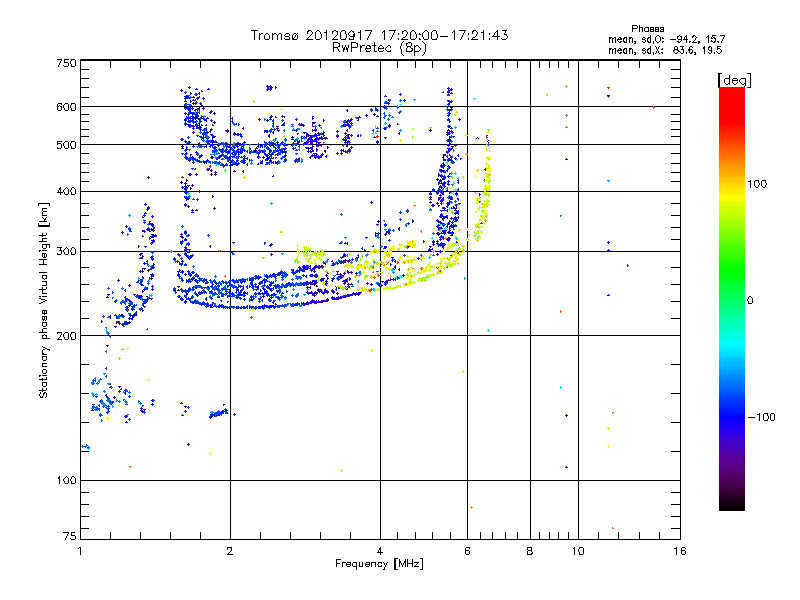Click the y-axis tick label '75'
The height and width of the screenshot is (600, 800).
(x=70, y=536)
